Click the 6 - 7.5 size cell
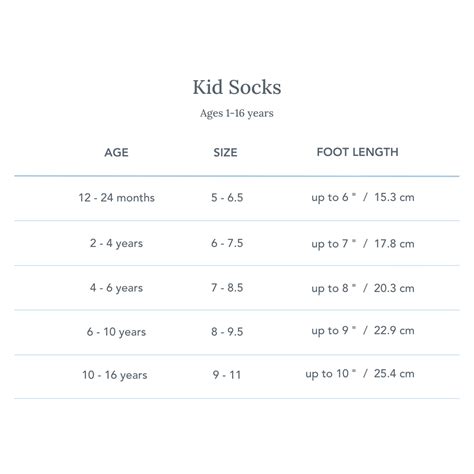474x474 pixels. click(x=227, y=243)
